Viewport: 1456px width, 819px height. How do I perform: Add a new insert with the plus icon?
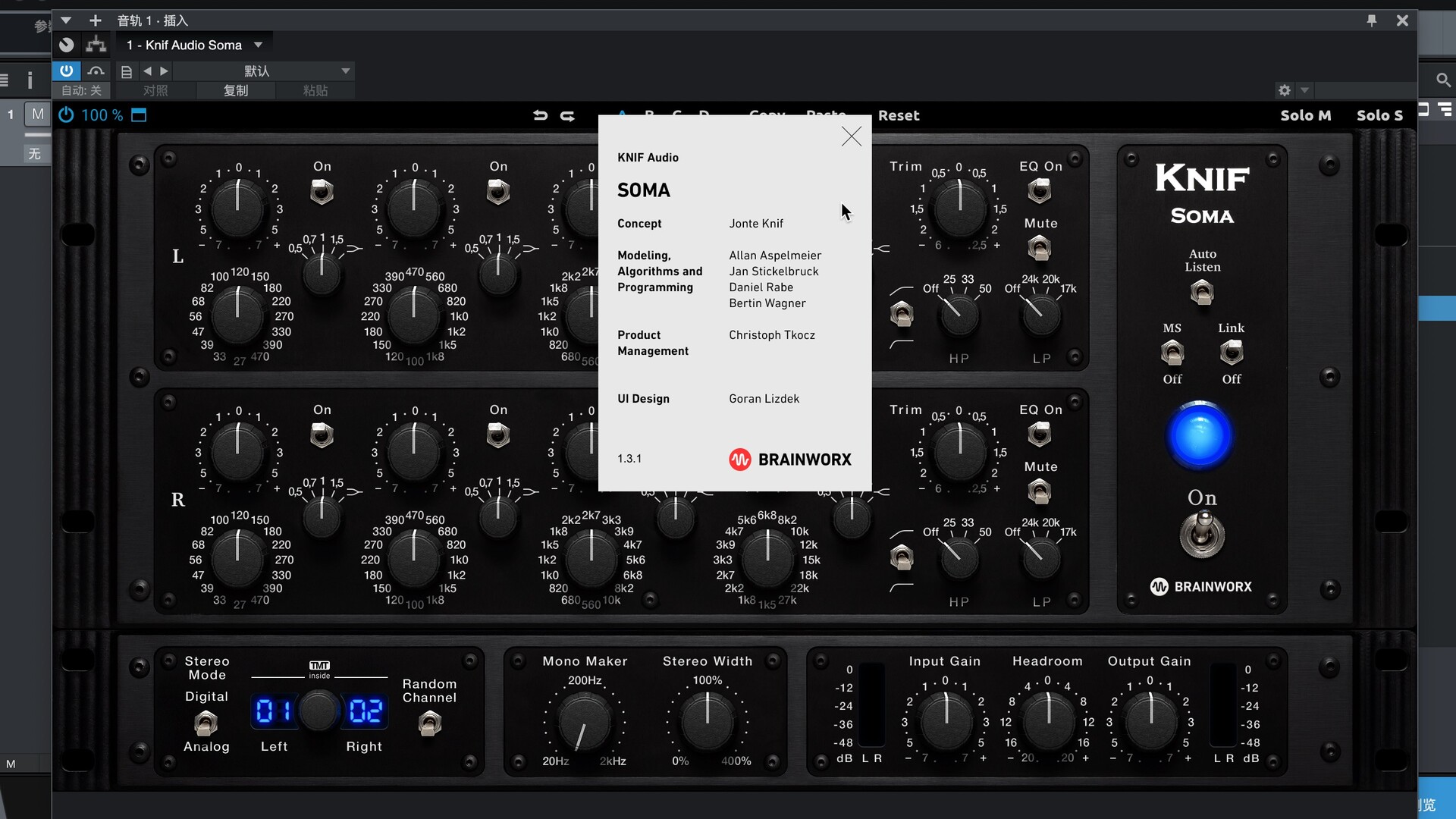tap(96, 20)
